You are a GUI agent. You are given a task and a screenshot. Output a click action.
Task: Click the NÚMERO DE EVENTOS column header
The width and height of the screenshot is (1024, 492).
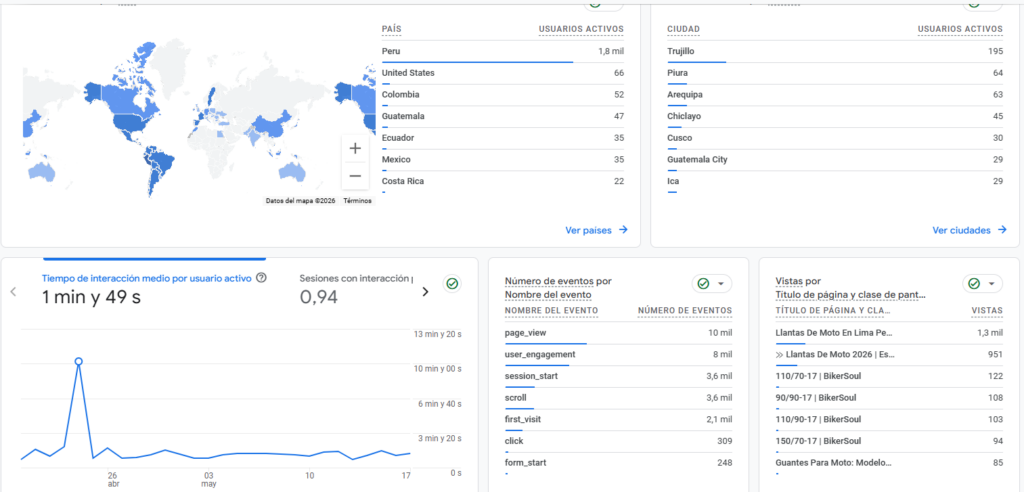685,310
